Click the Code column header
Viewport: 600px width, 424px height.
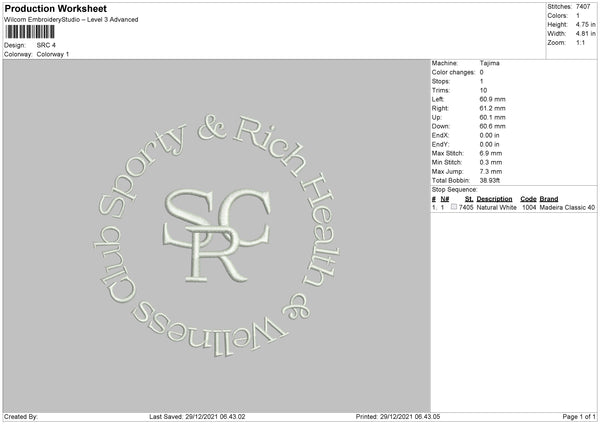[528, 199]
